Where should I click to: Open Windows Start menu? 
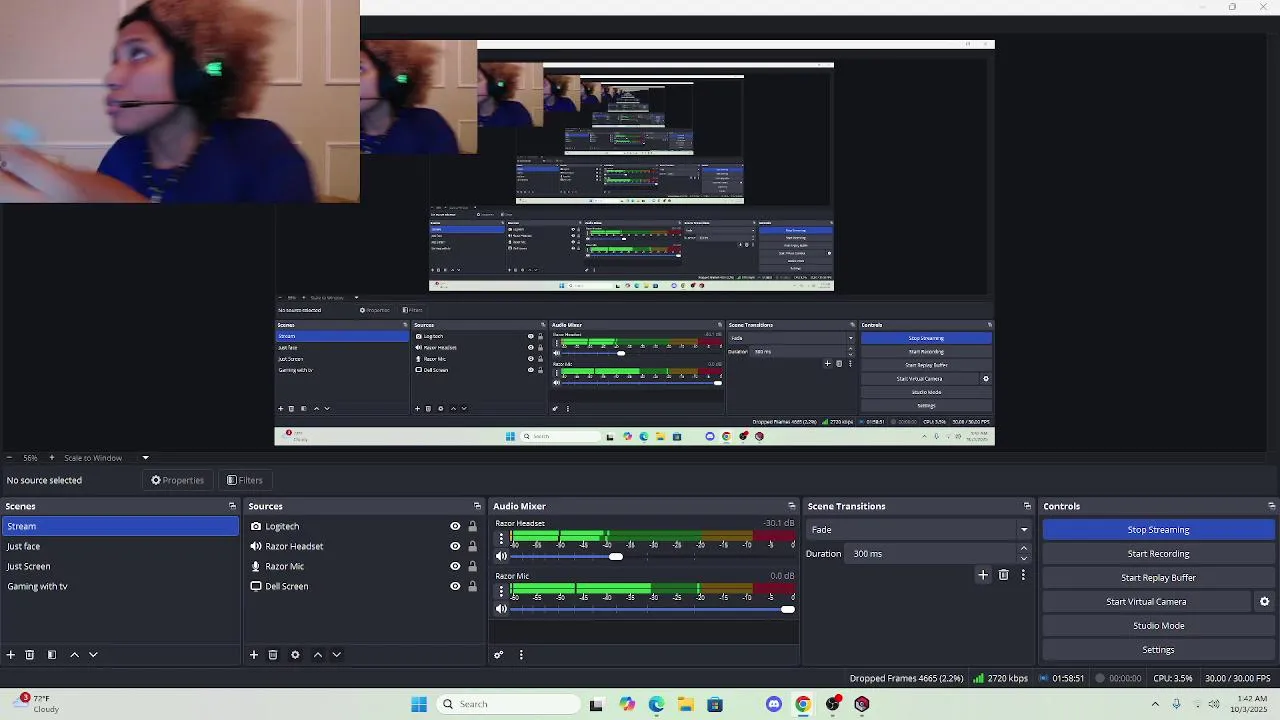coord(419,704)
